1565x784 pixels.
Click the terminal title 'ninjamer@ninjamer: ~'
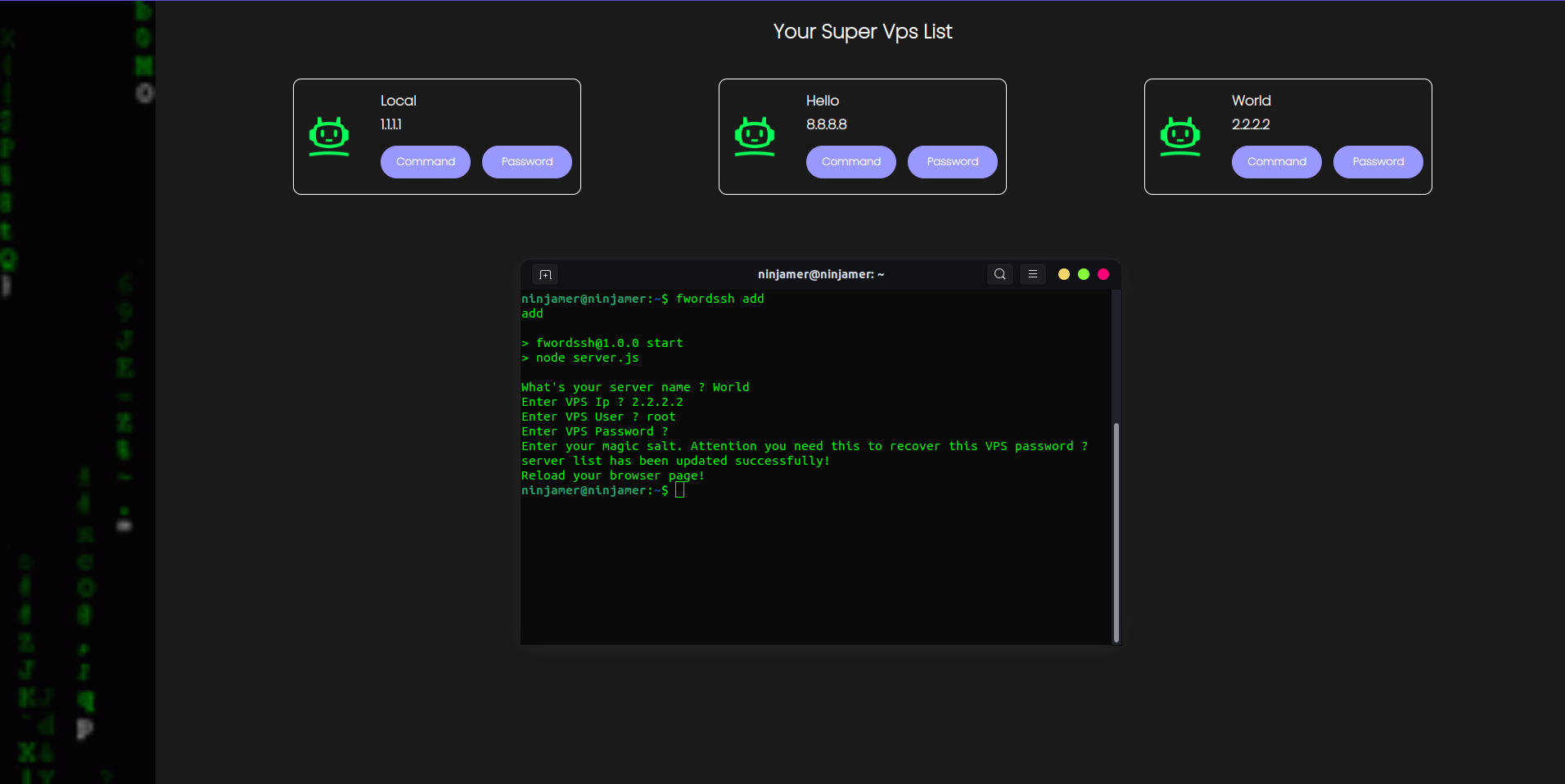point(821,274)
